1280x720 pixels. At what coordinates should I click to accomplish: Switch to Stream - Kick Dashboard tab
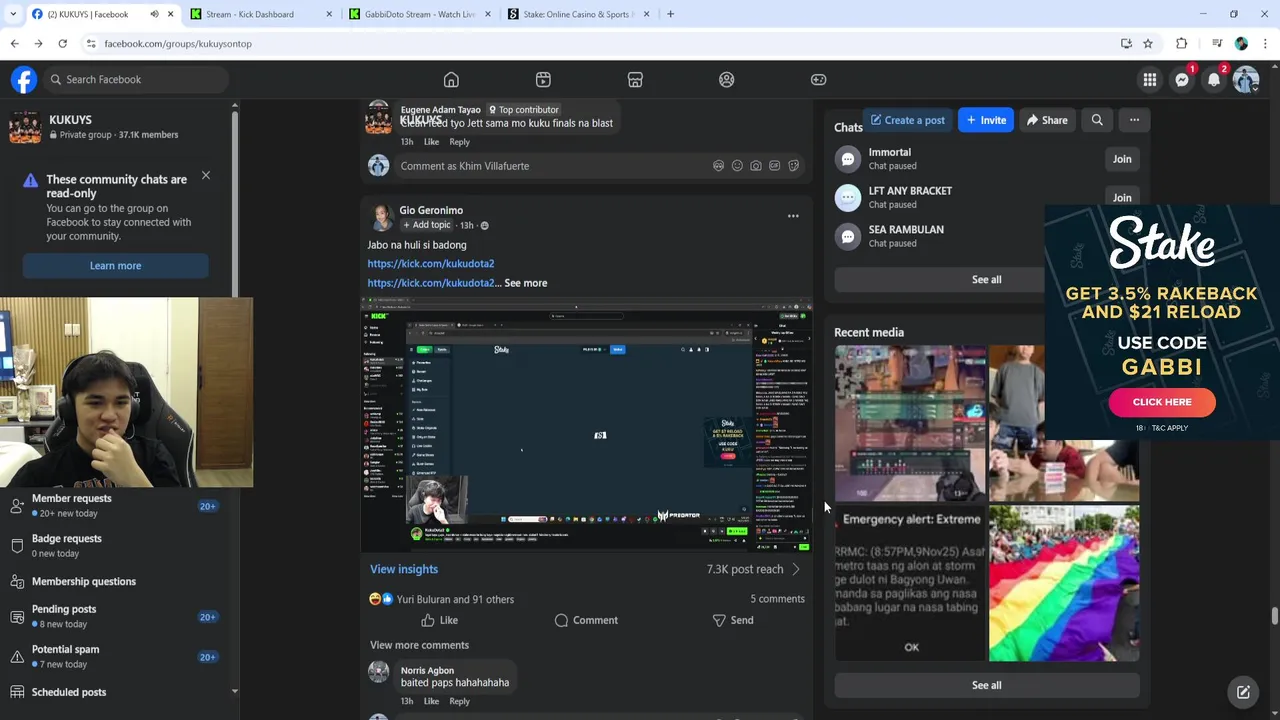[x=260, y=14]
